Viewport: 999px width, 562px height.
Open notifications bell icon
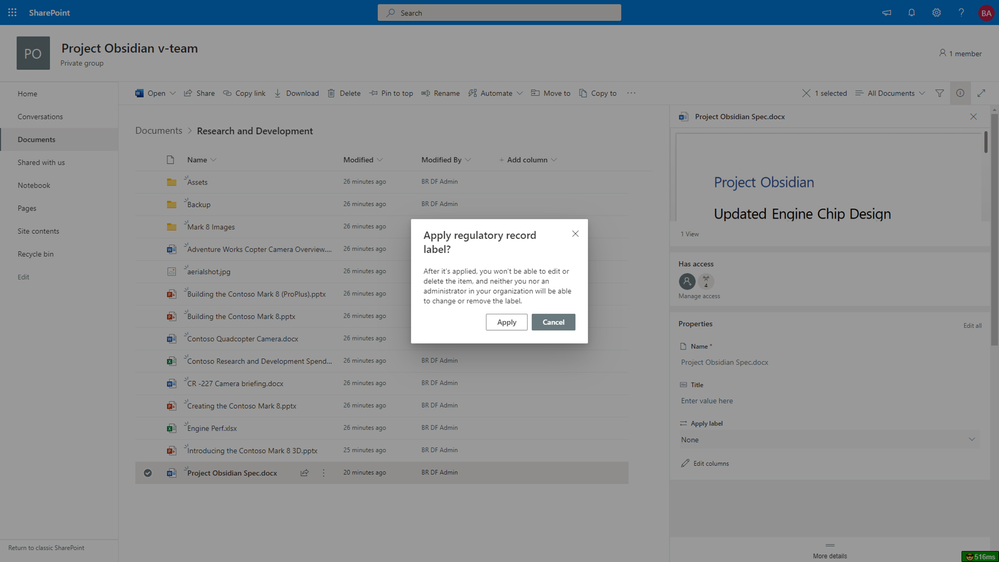pos(911,13)
